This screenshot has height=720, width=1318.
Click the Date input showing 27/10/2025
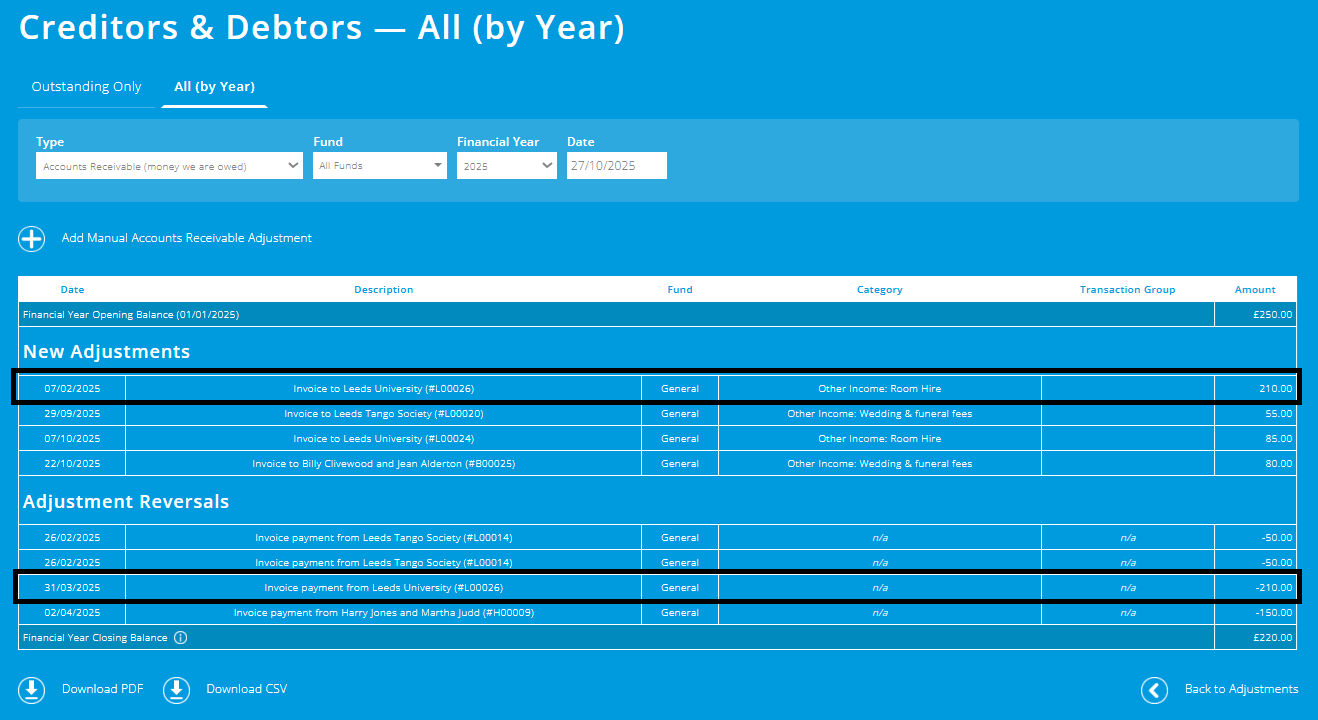point(616,165)
